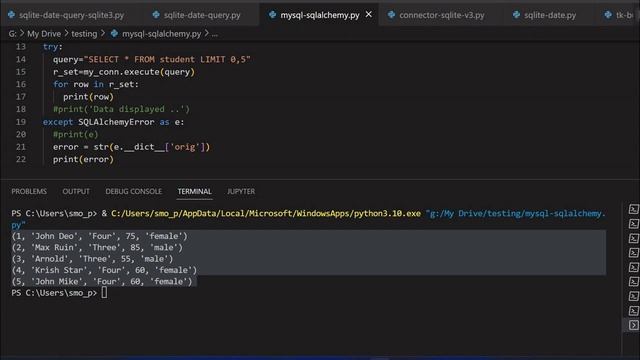Click the 'Krish Star' output row
Viewport: 640px width, 360px height.
[104, 270]
